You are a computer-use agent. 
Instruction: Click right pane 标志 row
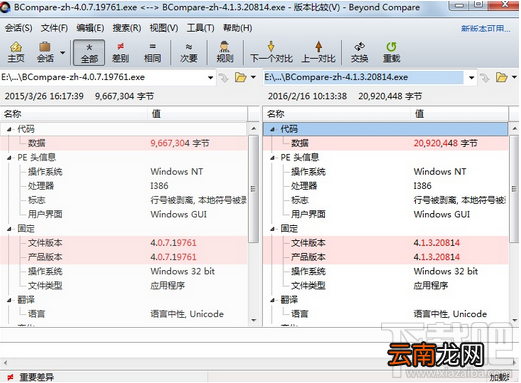click(386, 200)
